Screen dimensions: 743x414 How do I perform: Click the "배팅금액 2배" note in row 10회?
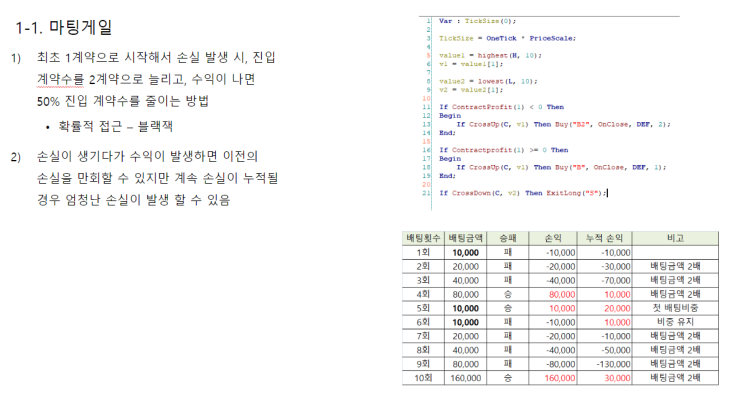click(675, 378)
